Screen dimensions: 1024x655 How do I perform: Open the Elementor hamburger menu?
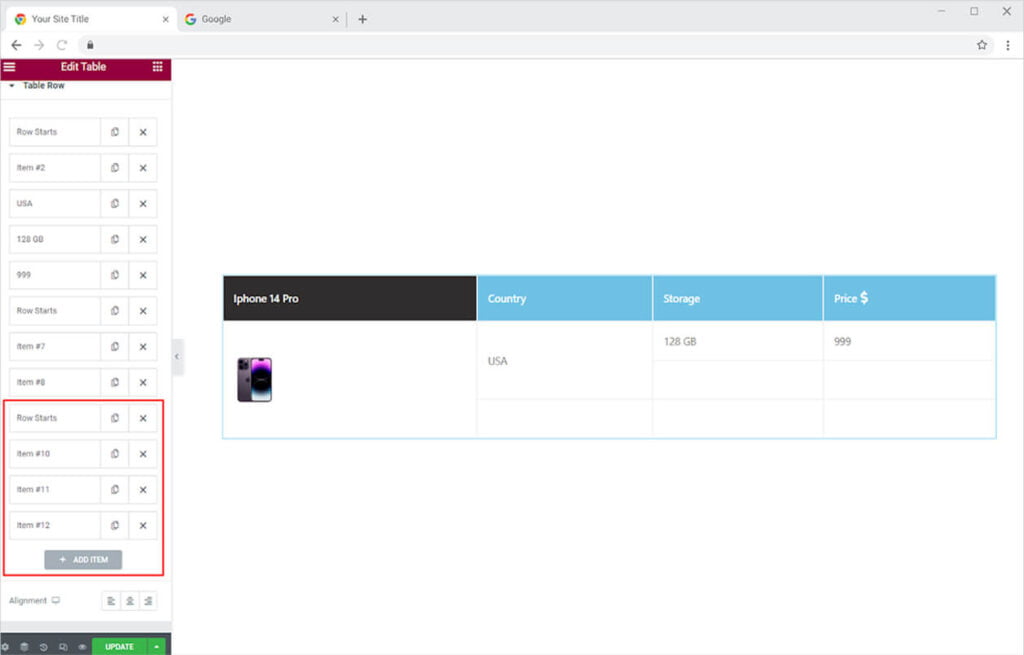pos(10,67)
